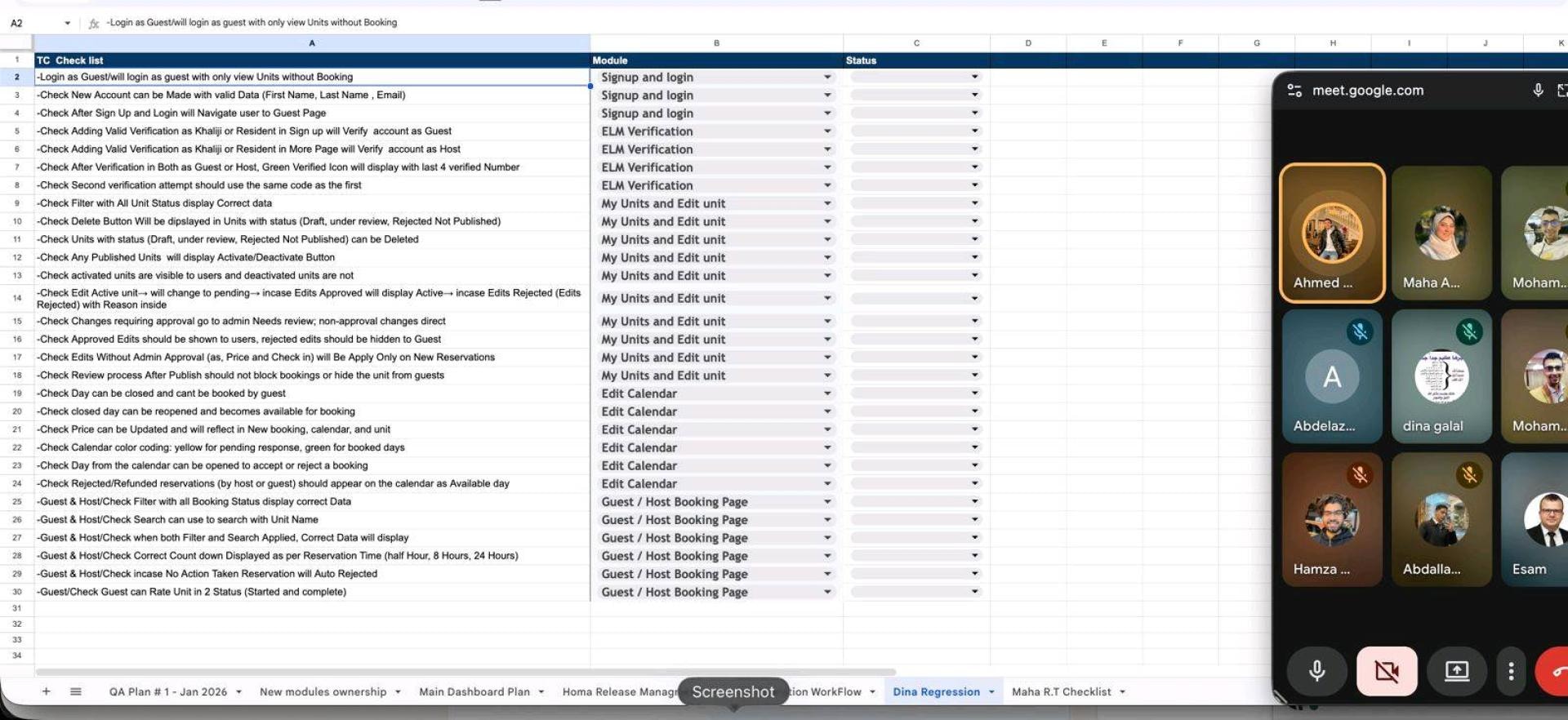Add a new sheet with plus button
The height and width of the screenshot is (720, 1568).
(x=47, y=691)
